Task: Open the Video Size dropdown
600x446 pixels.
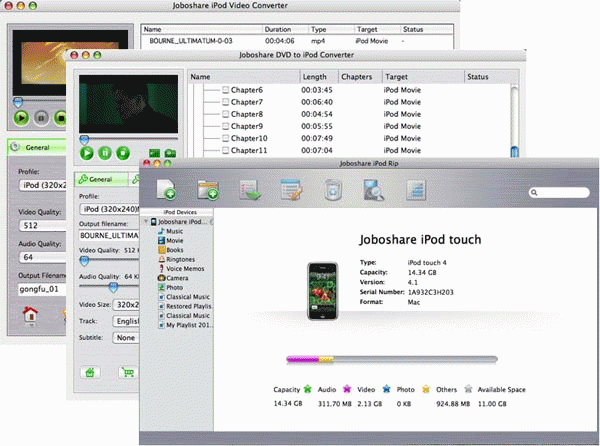Action: [126, 305]
